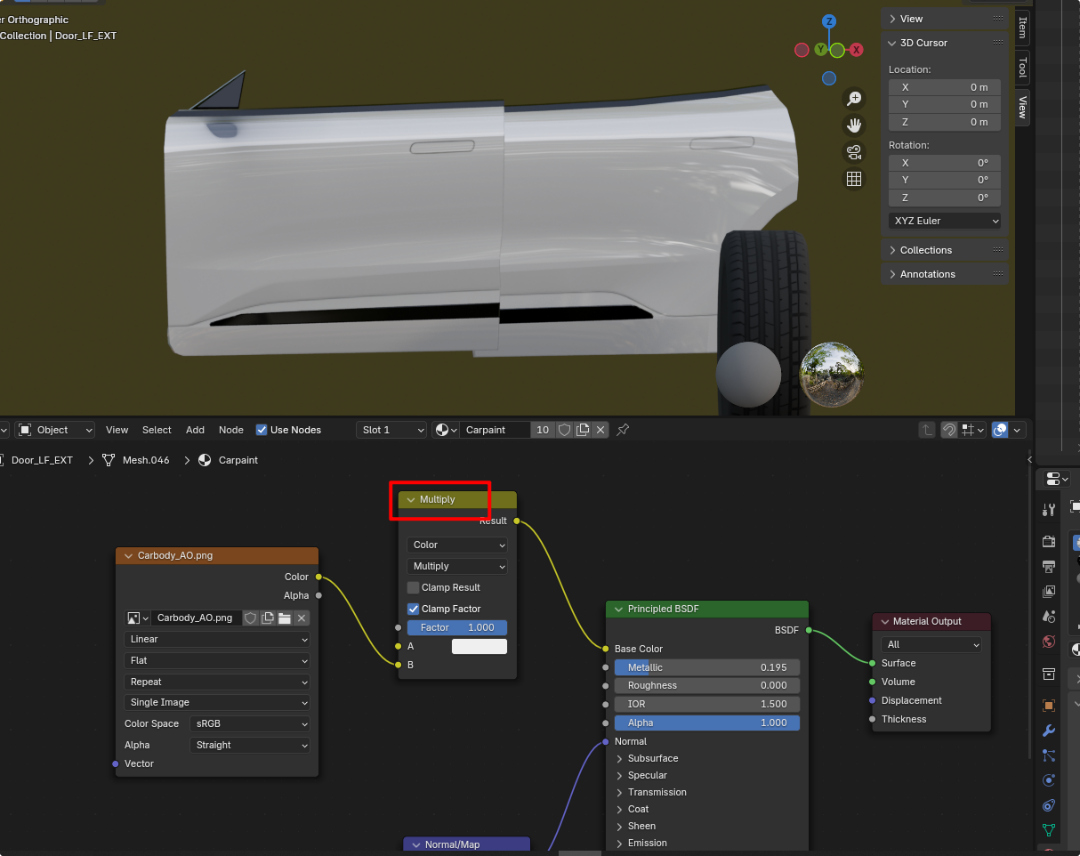Click the zoom magnifier icon in viewport
This screenshot has height=856, width=1080.
click(x=854, y=98)
